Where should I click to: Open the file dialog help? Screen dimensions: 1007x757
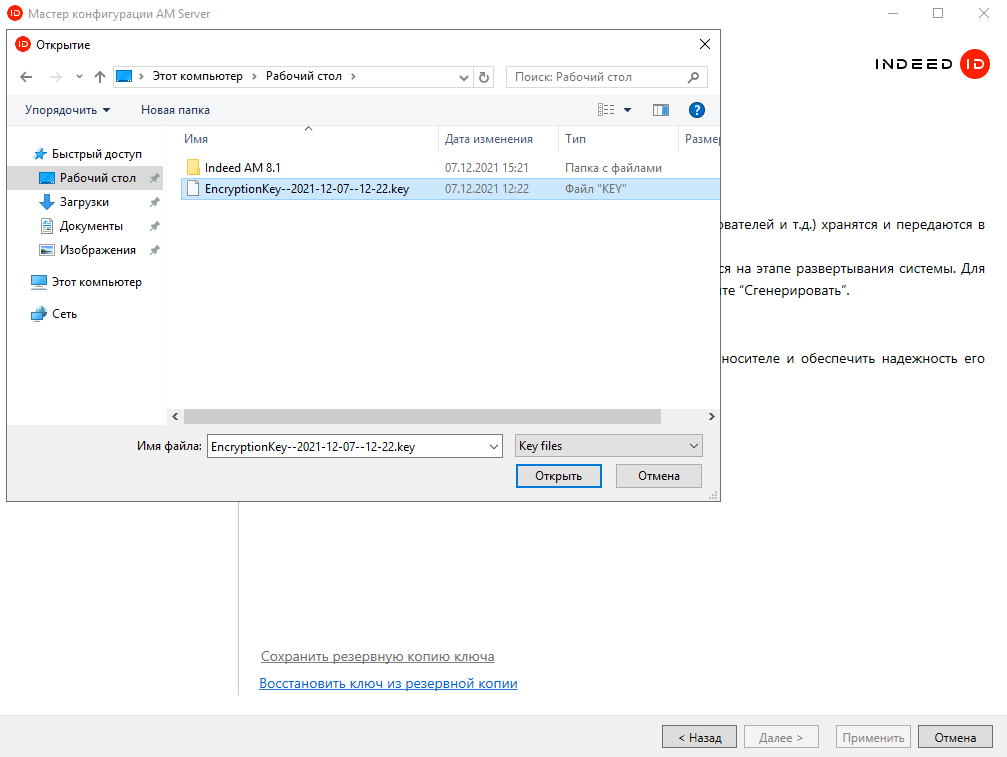tap(697, 110)
